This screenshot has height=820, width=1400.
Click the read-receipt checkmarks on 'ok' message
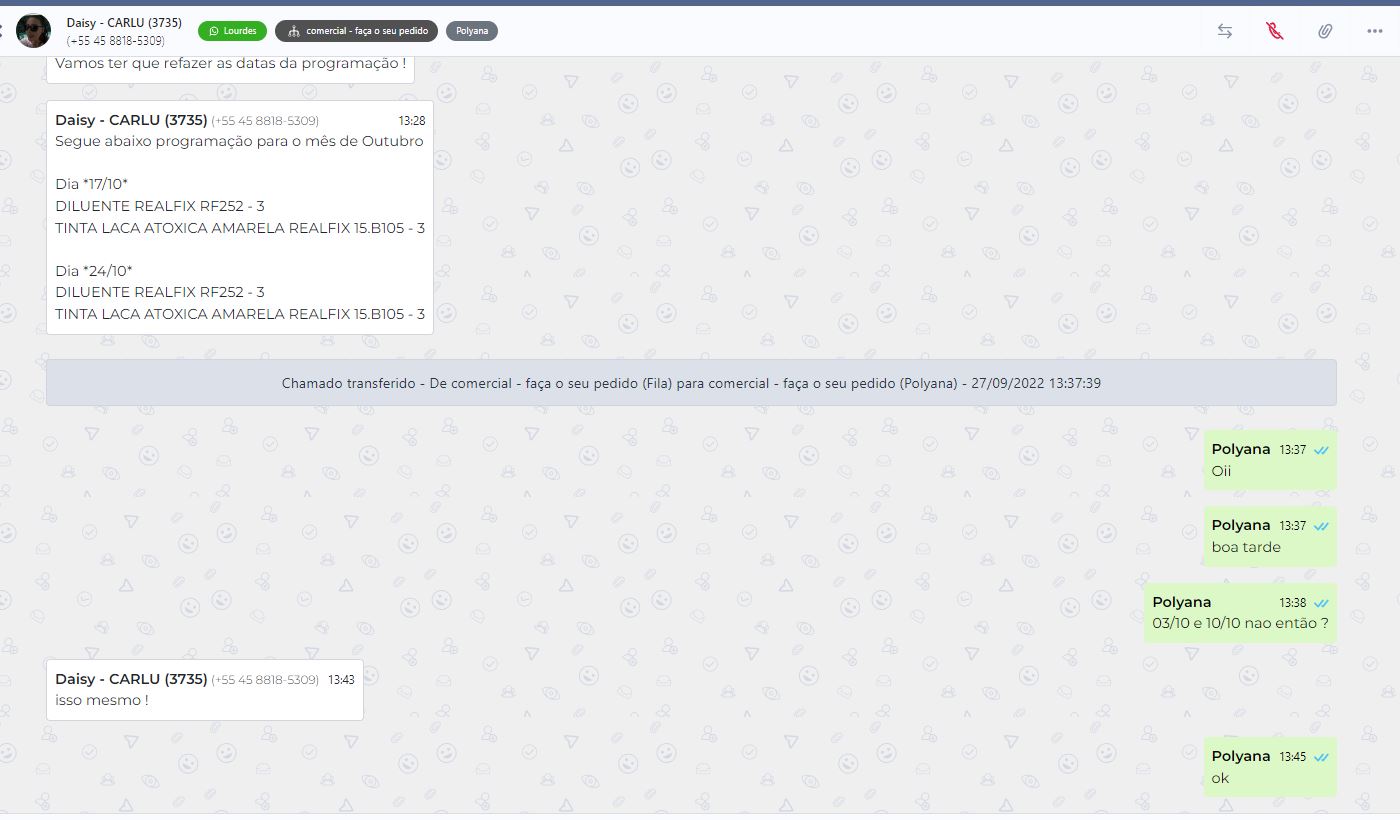click(1322, 757)
